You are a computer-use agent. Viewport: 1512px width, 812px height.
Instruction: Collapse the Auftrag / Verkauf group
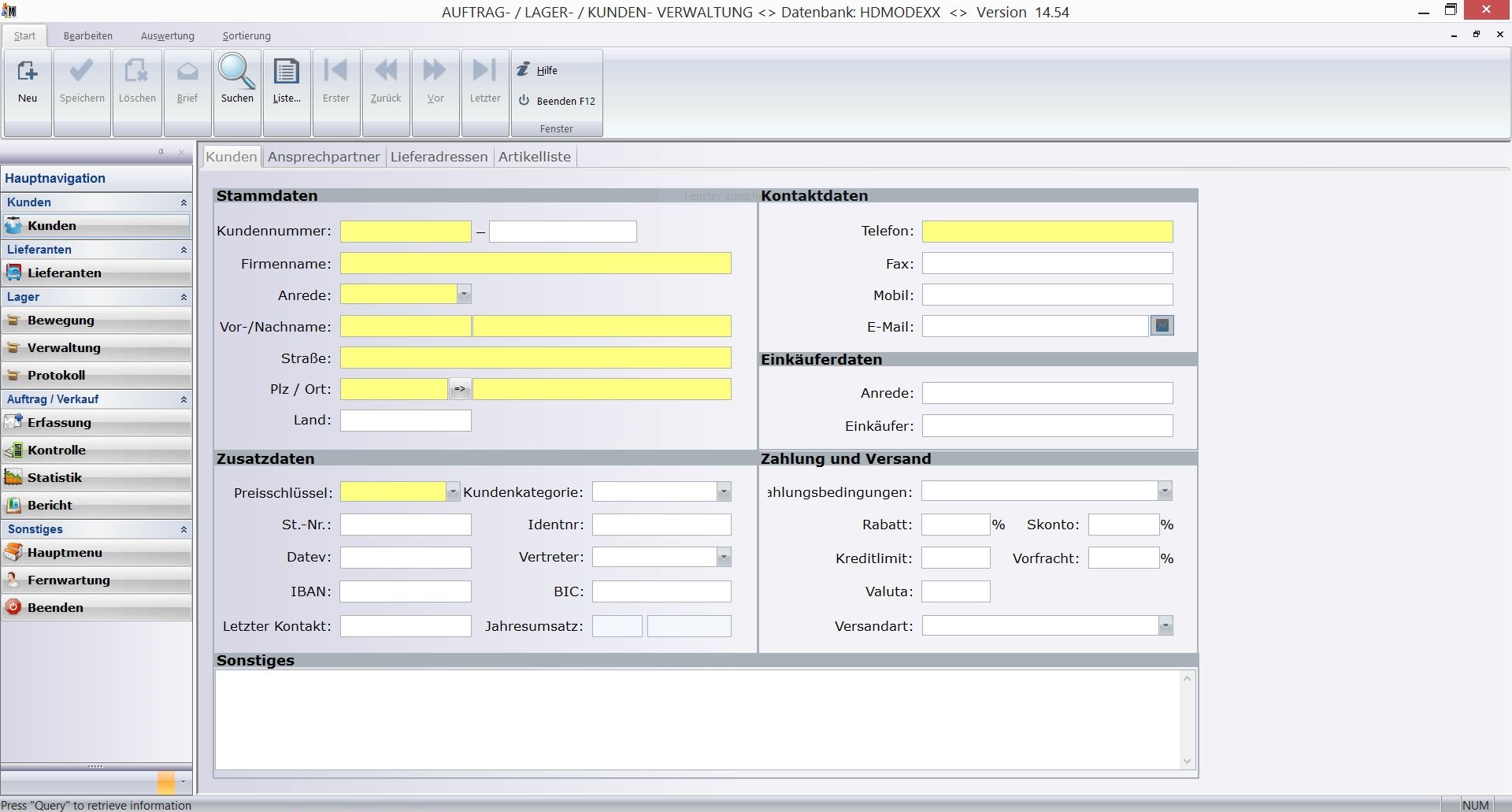(183, 399)
